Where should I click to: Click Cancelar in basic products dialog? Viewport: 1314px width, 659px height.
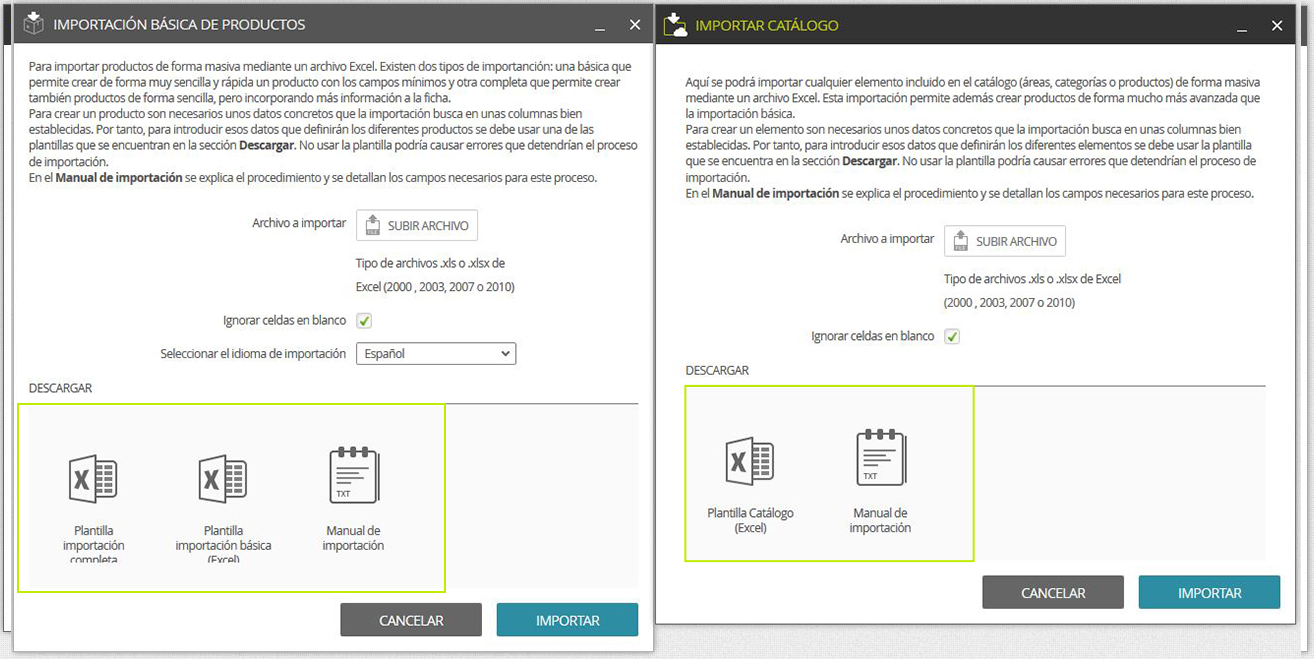411,620
